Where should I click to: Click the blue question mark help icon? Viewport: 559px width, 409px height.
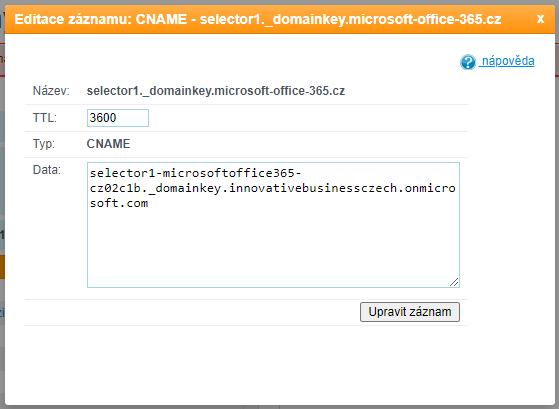[x=468, y=62]
